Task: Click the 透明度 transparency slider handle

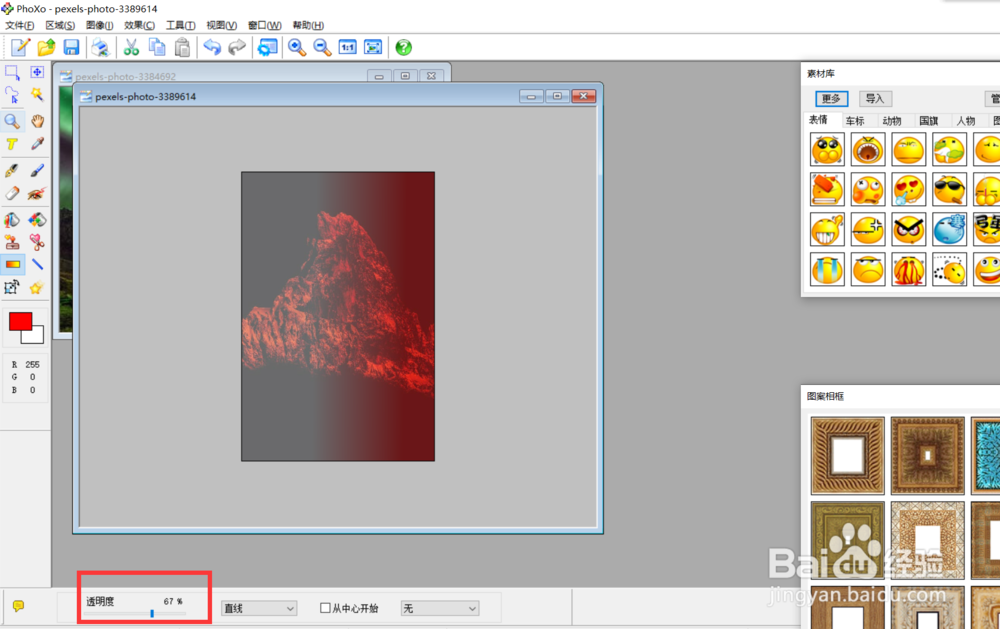Action: pos(152,613)
